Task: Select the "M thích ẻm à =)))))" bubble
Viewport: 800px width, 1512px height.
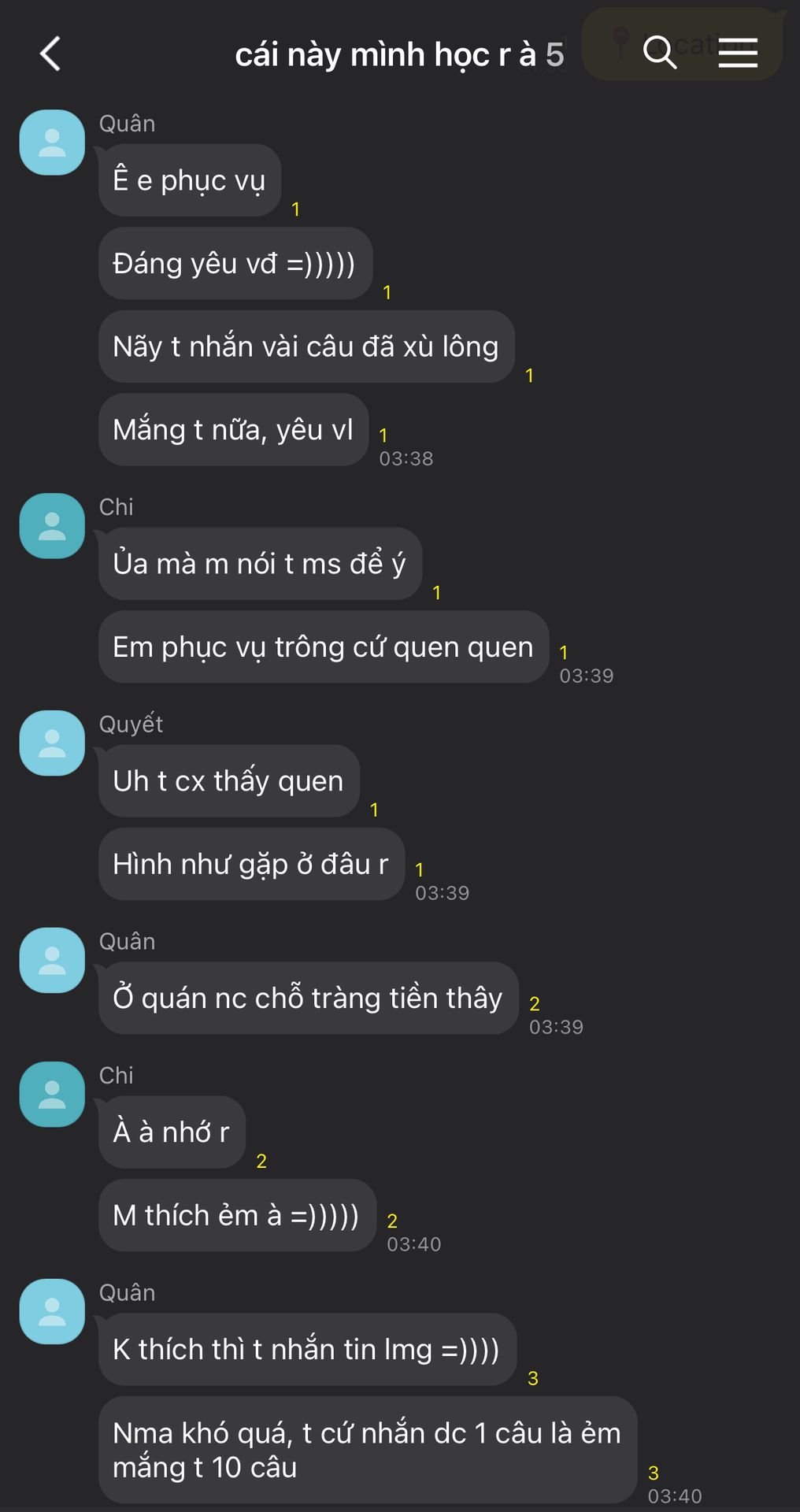Action: click(x=237, y=1216)
